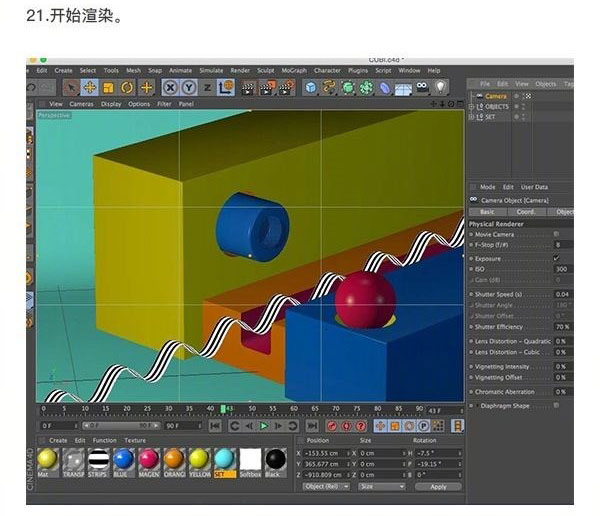Open the Object (Rel) dropdown
Viewport: 600px width, 516px height.
[x=326, y=487]
